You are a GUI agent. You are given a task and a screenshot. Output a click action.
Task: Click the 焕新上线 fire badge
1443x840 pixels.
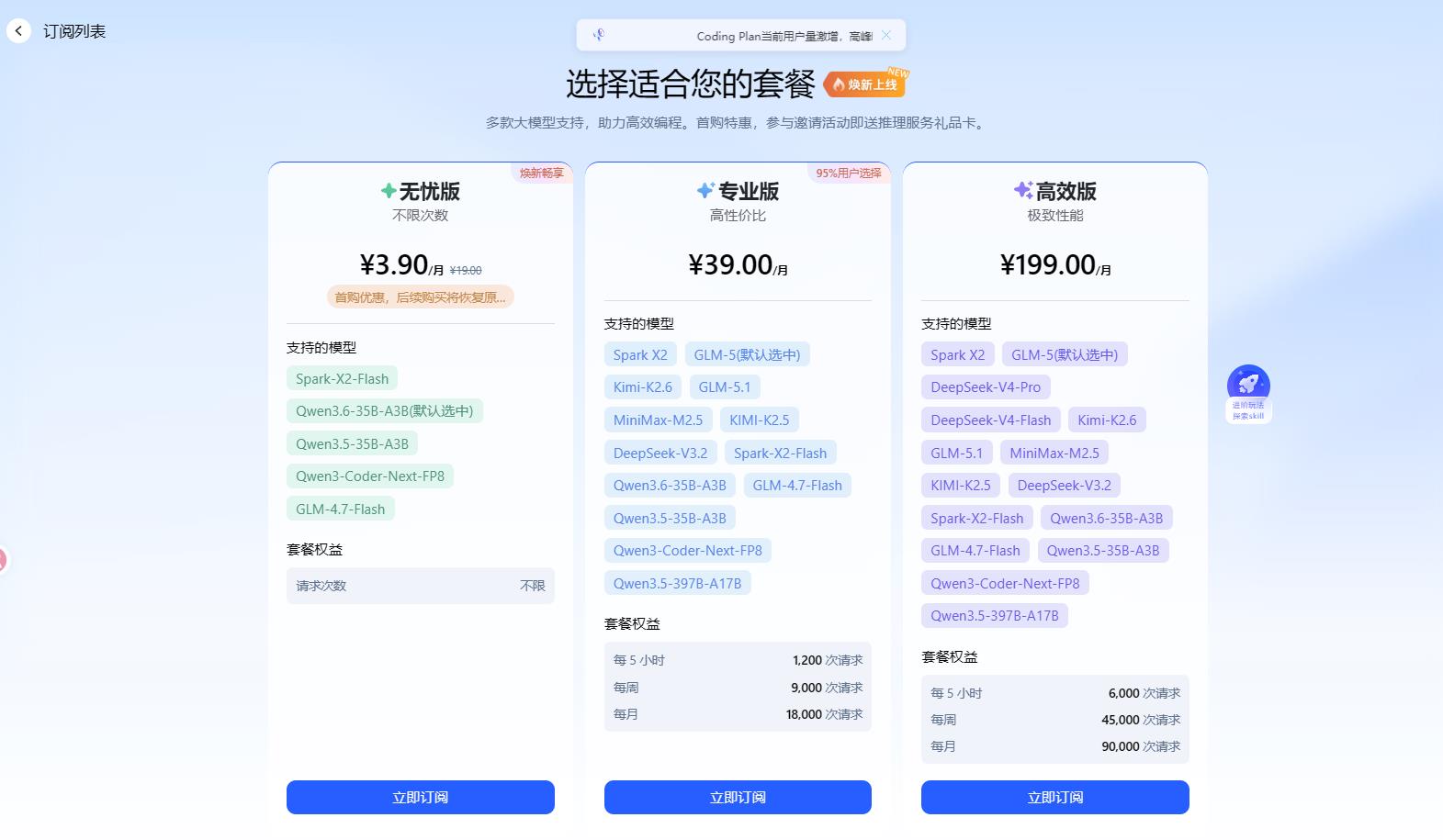866,84
